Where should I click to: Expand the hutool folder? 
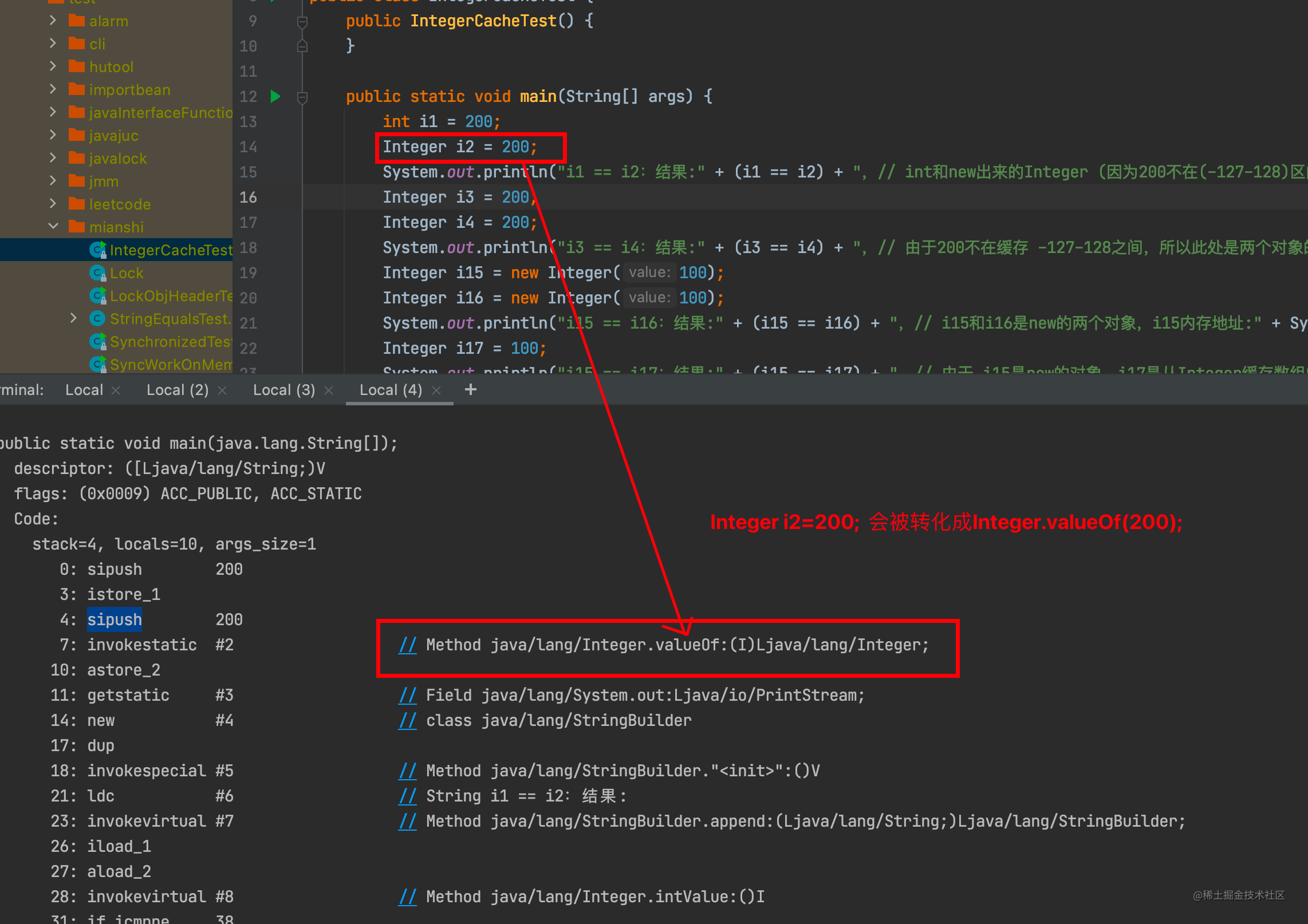click(x=53, y=66)
